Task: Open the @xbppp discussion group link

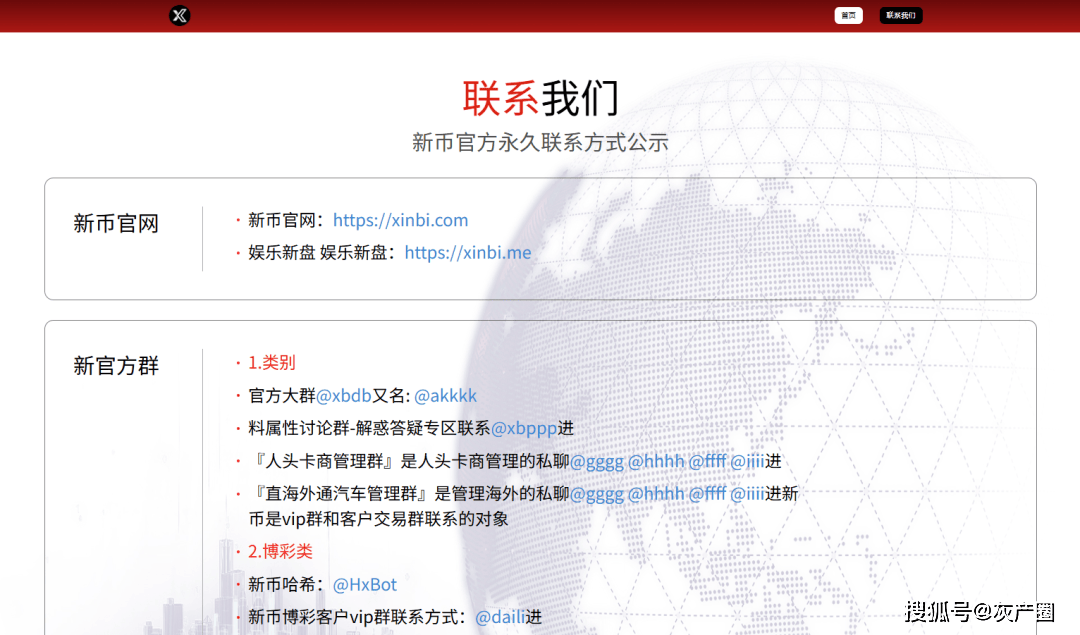Action: [x=523, y=428]
